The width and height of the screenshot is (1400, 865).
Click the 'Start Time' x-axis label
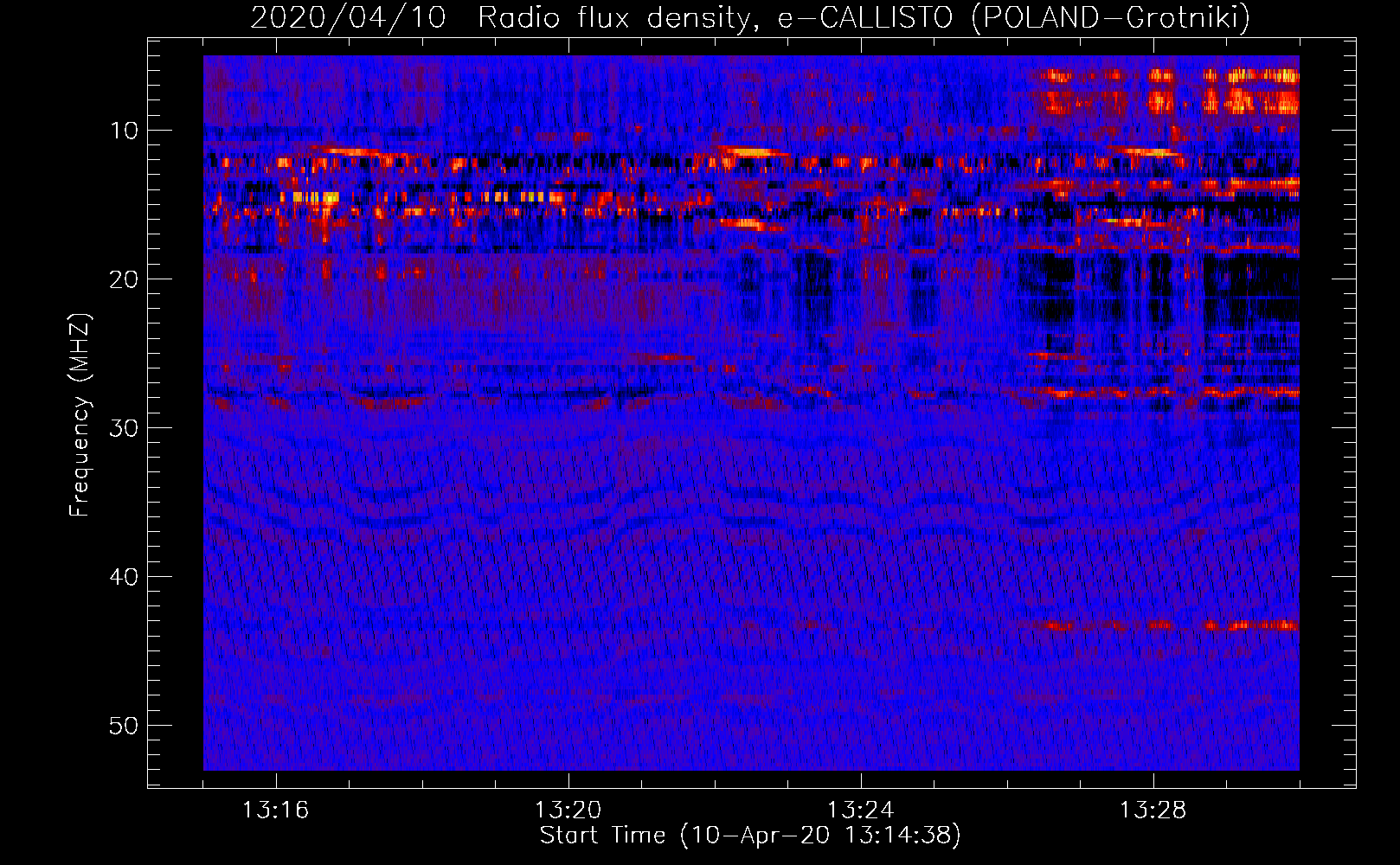click(750, 836)
